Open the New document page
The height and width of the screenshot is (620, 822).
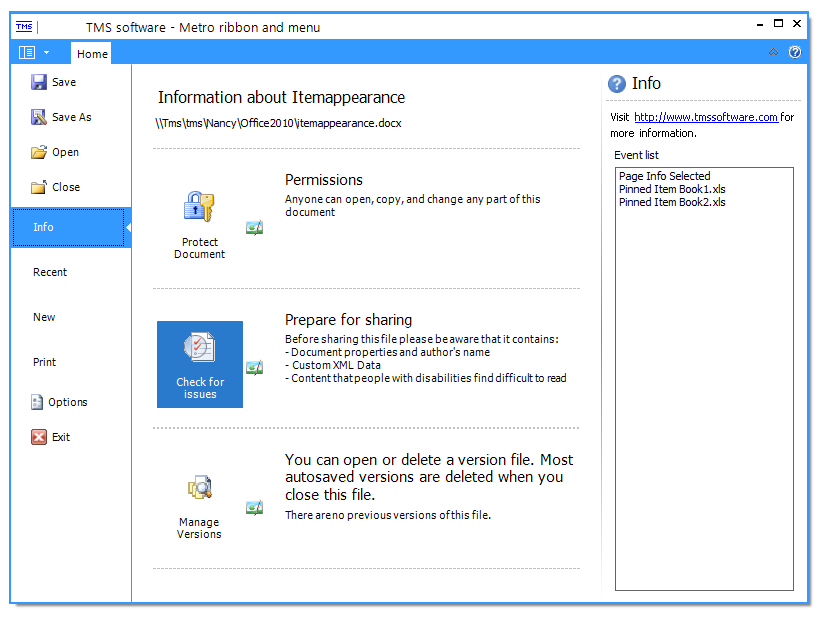coord(44,316)
